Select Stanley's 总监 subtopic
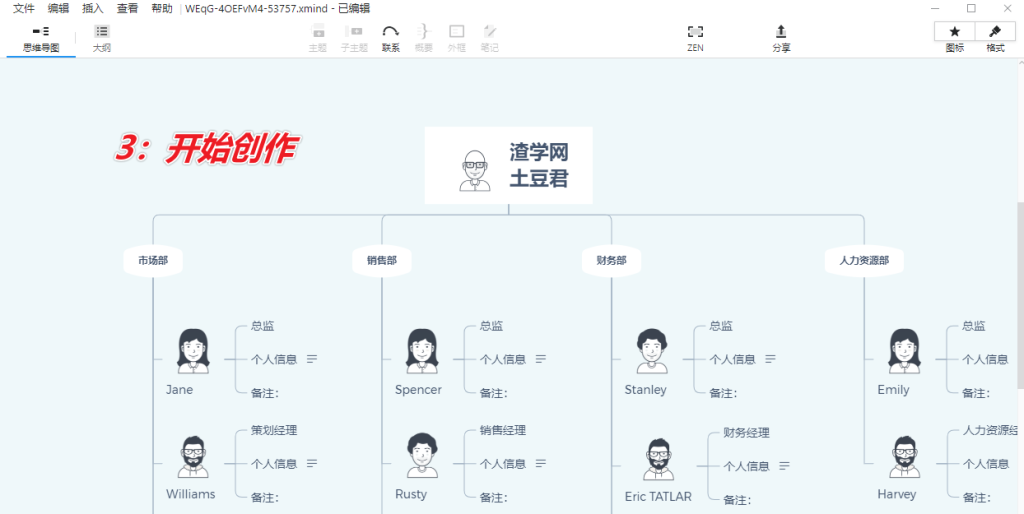The width and height of the screenshot is (1024, 514). (721, 326)
